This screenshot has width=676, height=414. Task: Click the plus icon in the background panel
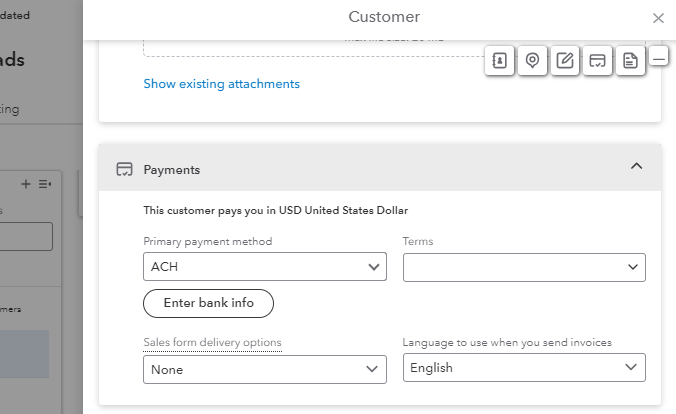tap(26, 184)
